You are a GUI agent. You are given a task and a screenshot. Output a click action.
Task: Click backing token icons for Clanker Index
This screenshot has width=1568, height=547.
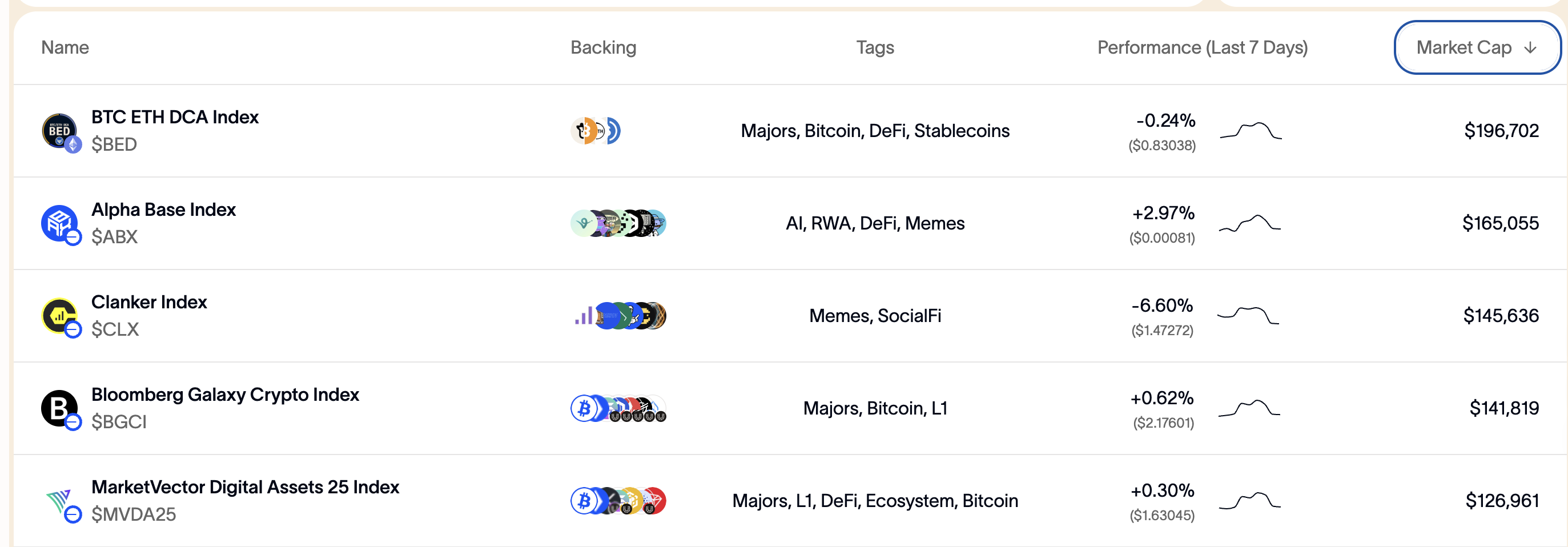(x=620, y=316)
